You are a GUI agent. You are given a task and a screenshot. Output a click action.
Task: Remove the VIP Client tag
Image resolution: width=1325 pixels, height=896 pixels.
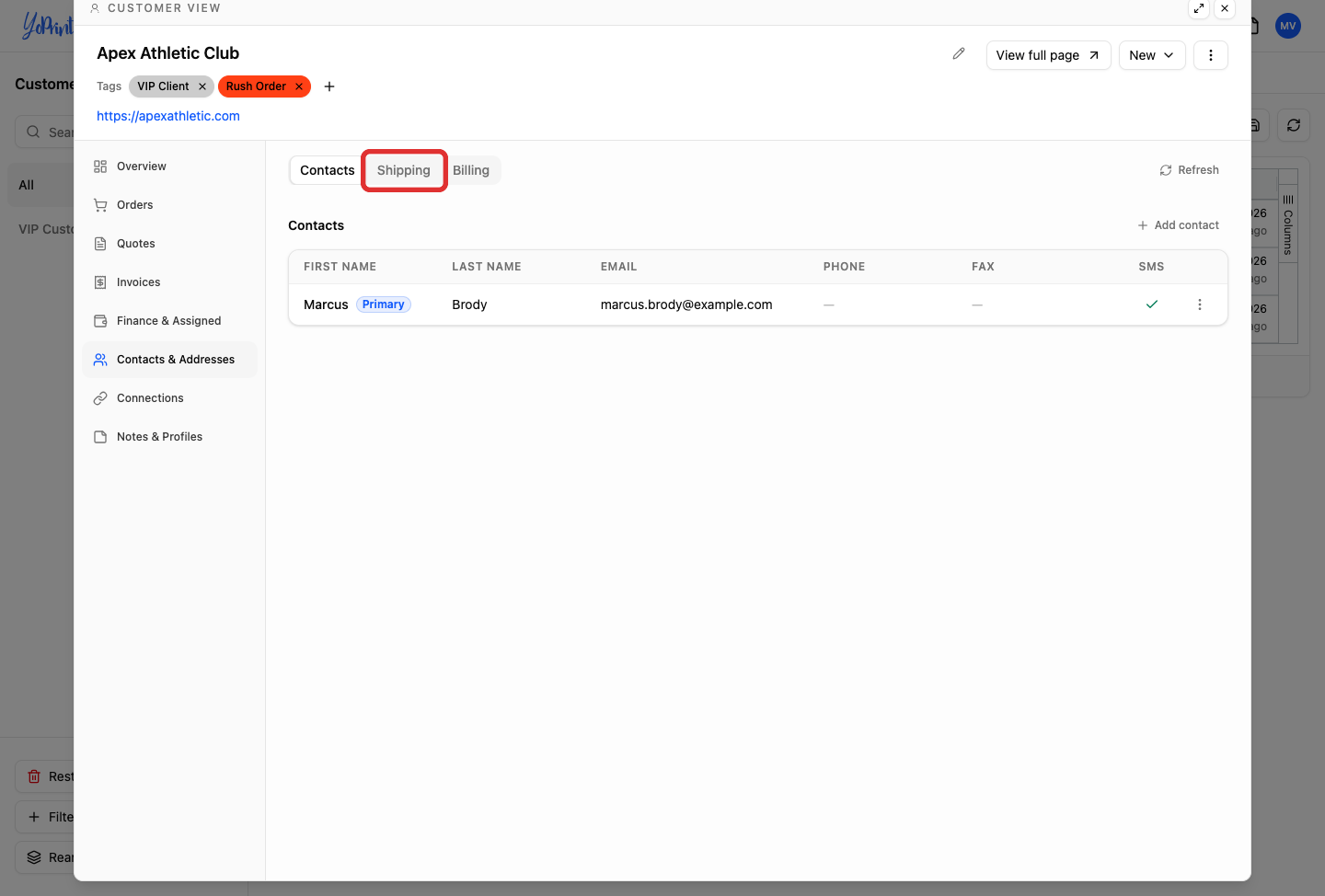tap(202, 86)
